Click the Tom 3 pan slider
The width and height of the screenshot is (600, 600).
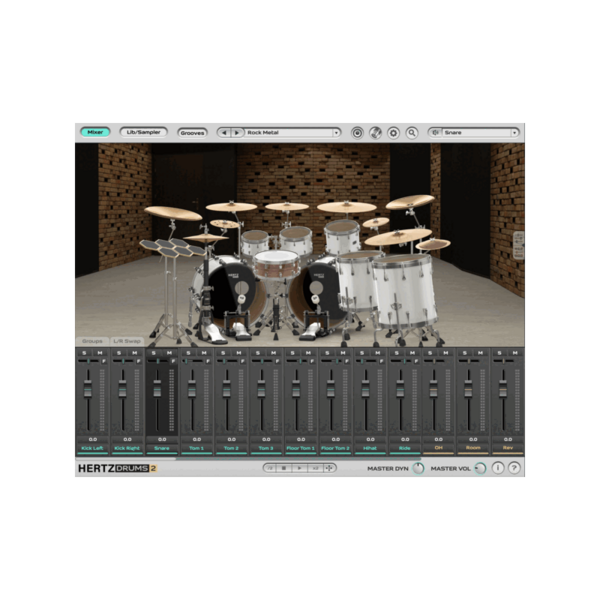(262, 361)
